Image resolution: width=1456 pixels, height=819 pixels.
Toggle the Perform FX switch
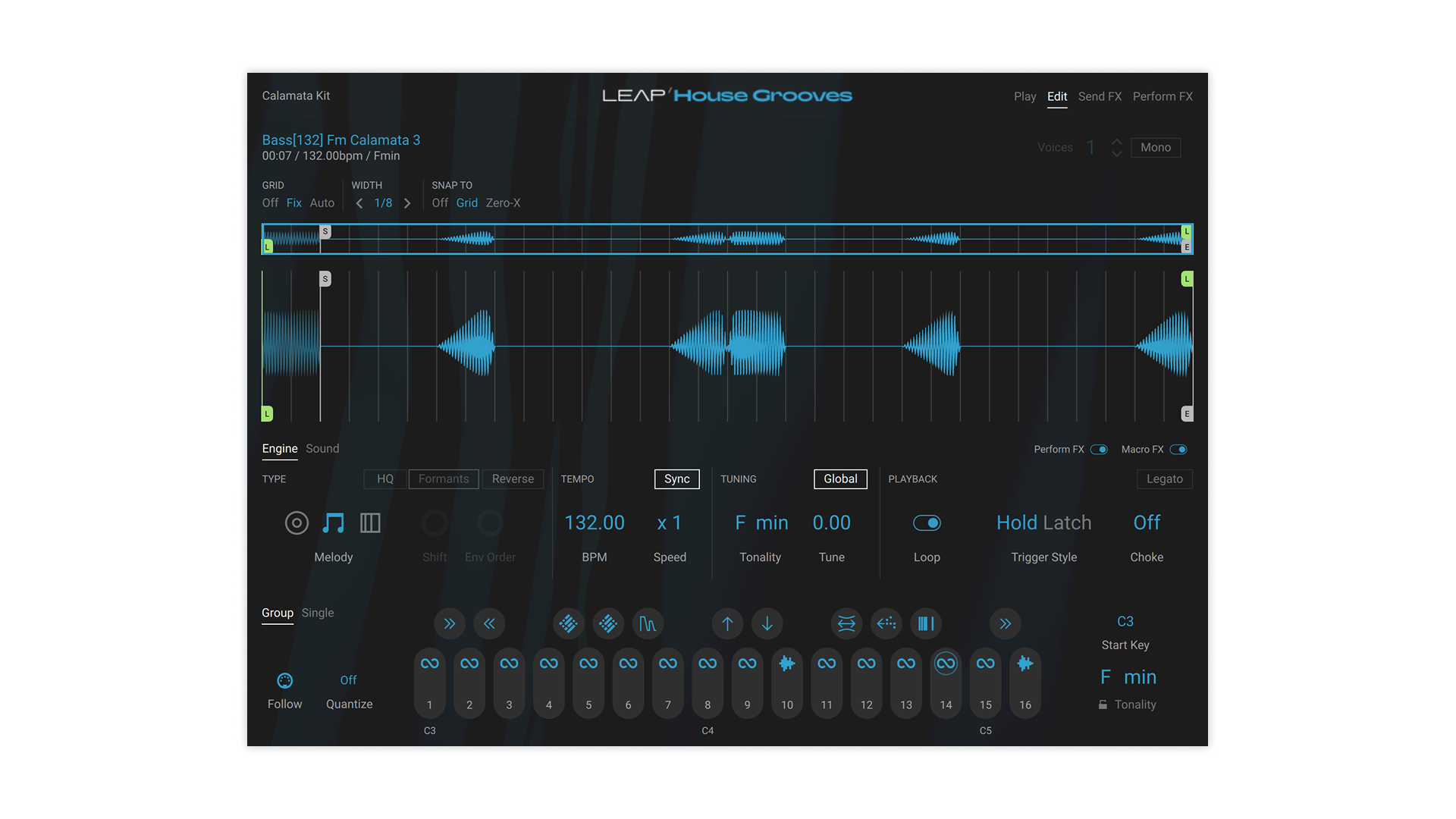pyautogui.click(x=1099, y=450)
